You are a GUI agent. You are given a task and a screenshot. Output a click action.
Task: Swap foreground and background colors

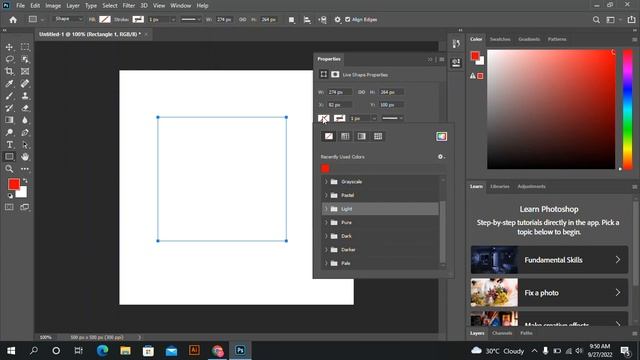[x=25, y=180]
